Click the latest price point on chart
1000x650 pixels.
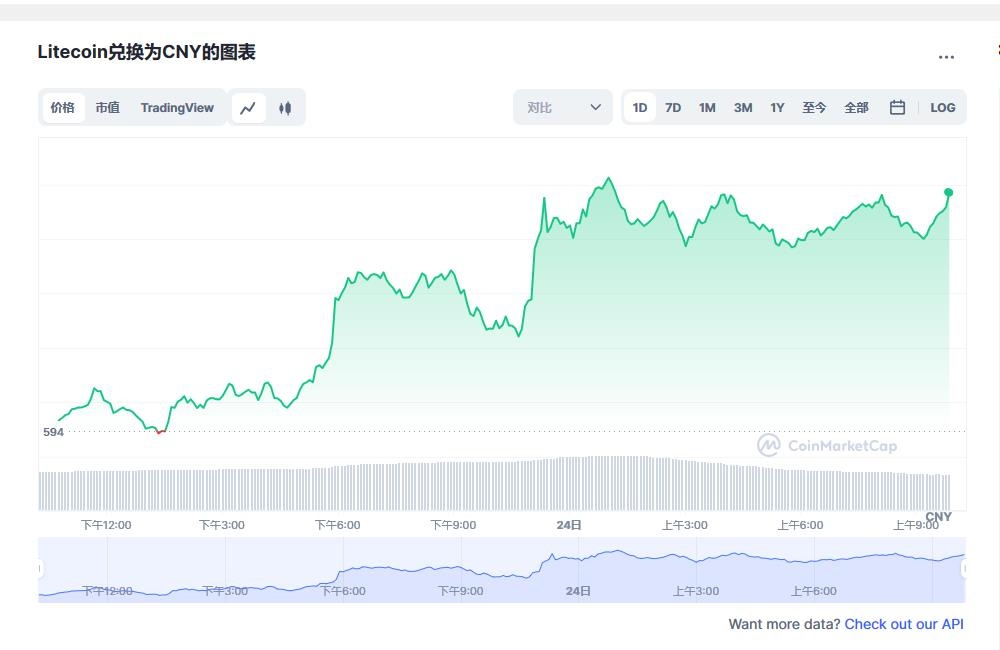(x=948, y=192)
